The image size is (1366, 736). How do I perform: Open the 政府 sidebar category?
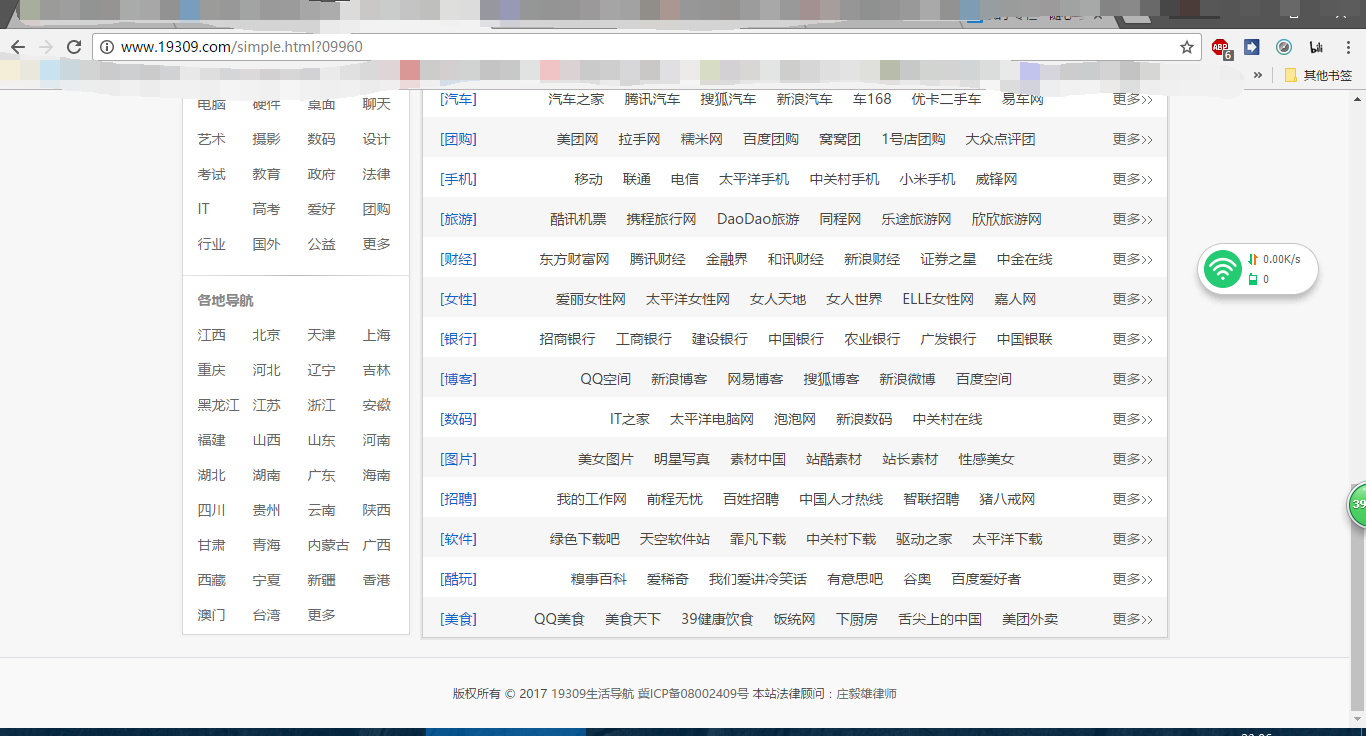[x=322, y=174]
